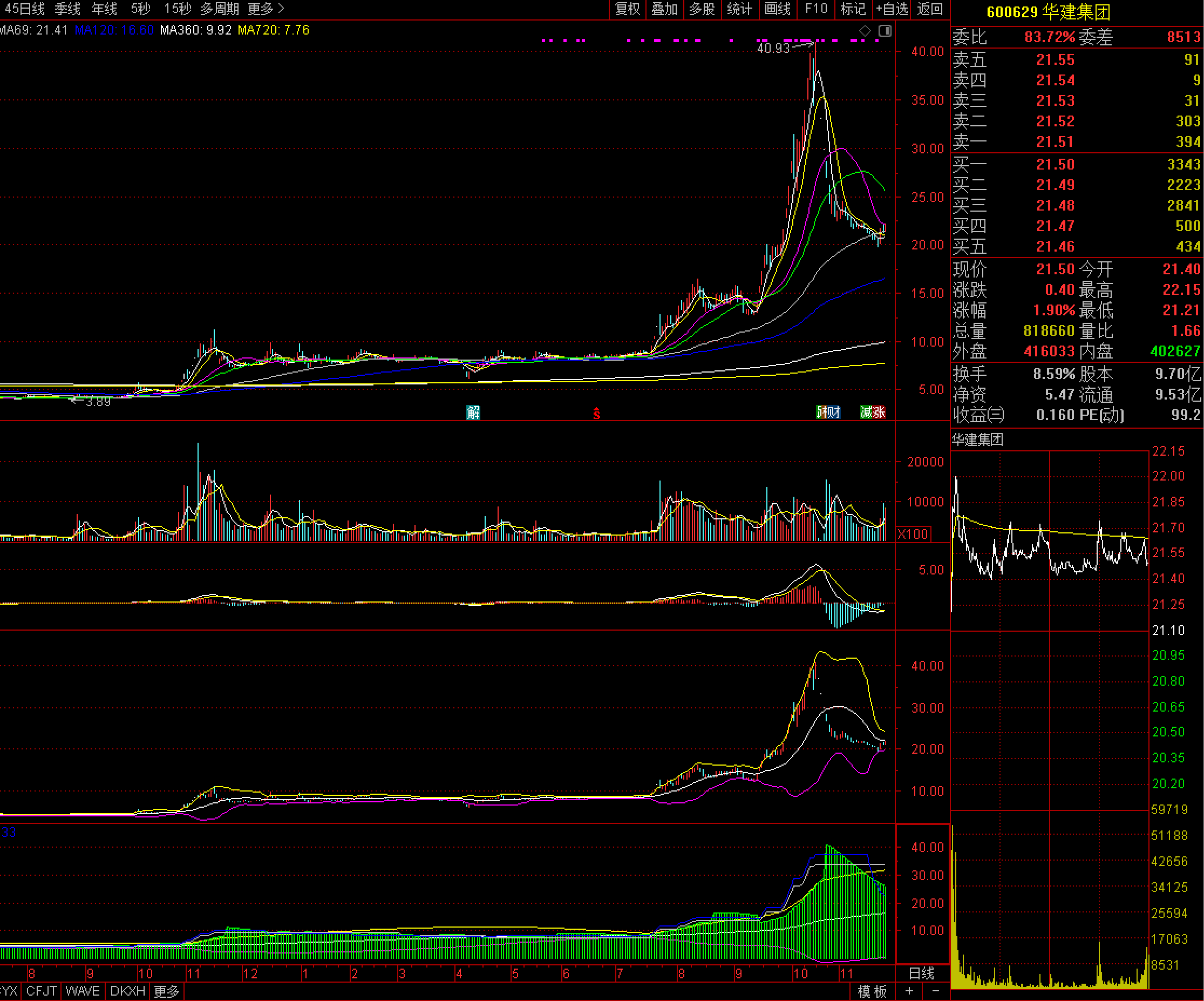The width and height of the screenshot is (1204, 1001).
Task: Zoom out the chart with the minus button
Action: pos(936,991)
